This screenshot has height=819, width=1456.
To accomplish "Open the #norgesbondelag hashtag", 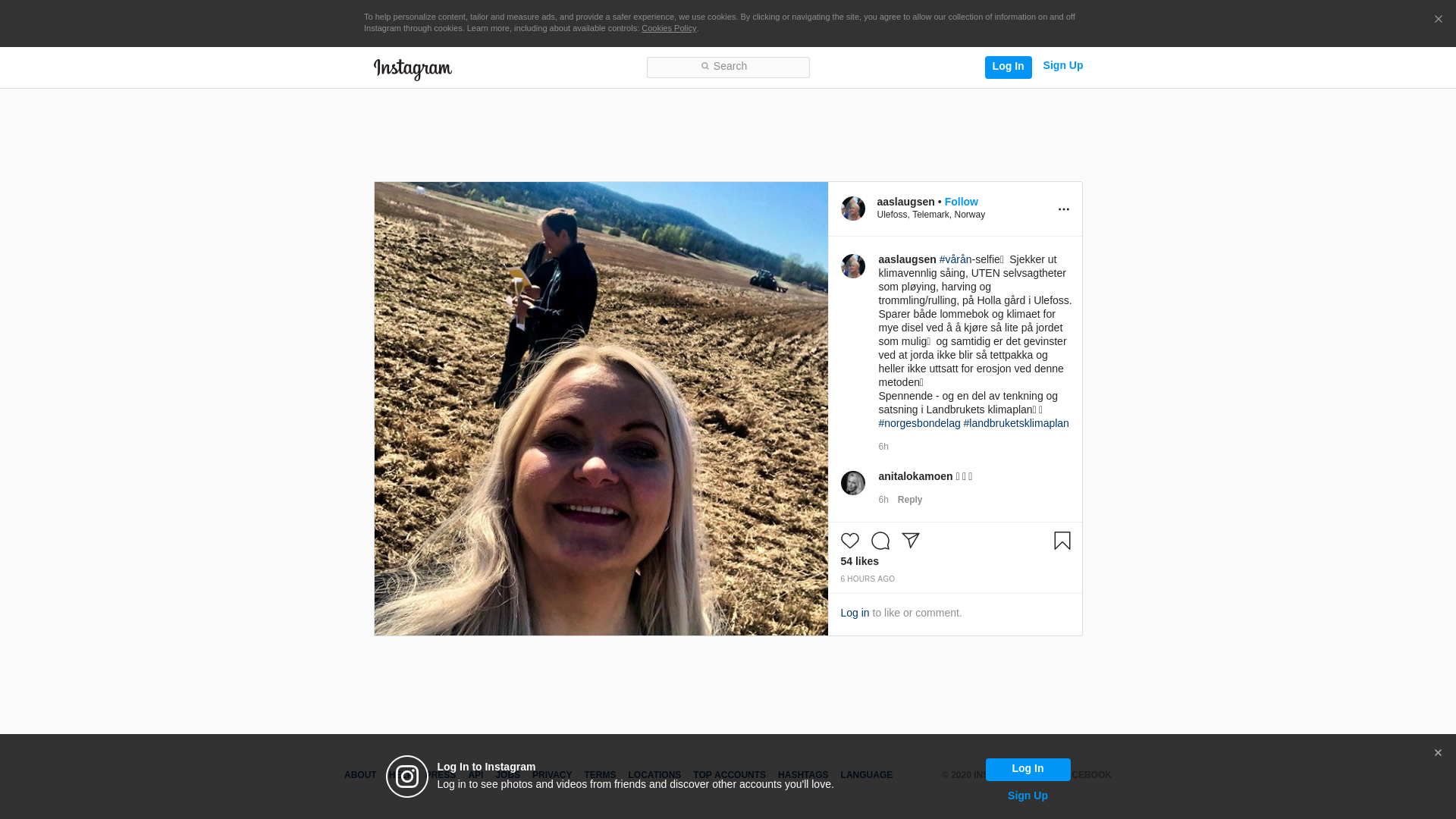I will pyautogui.click(x=919, y=423).
